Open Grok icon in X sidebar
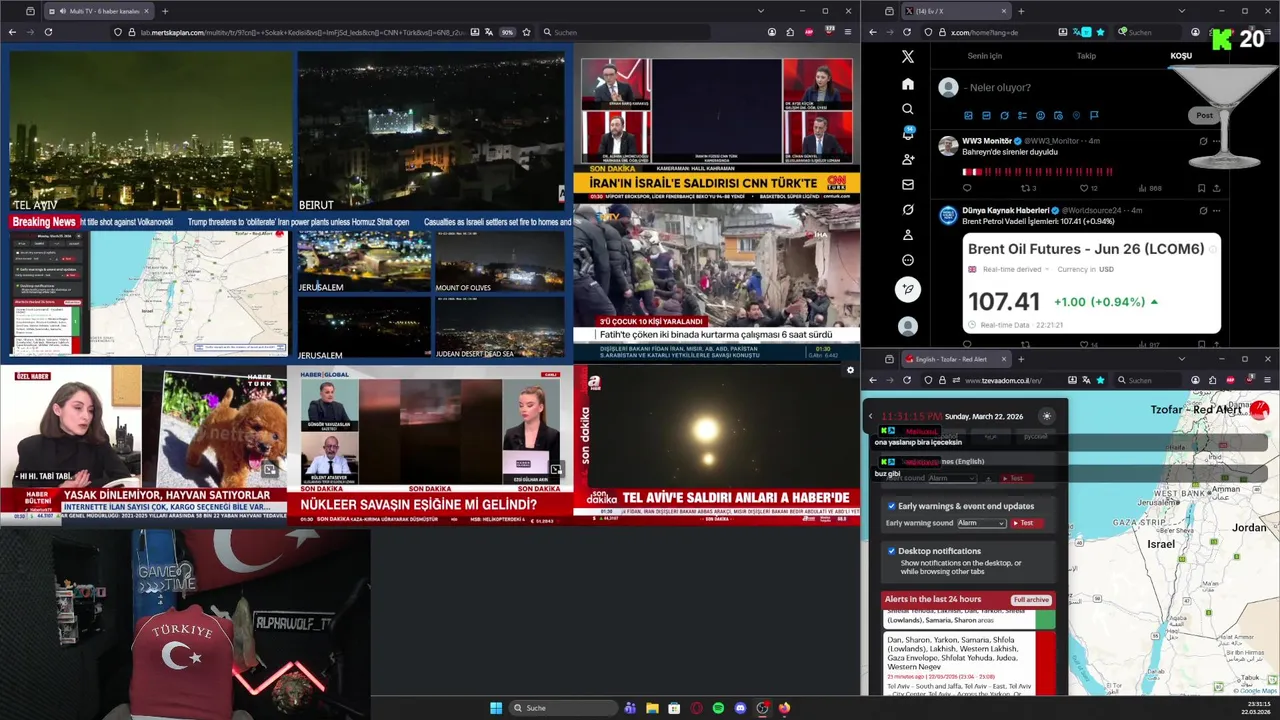The height and width of the screenshot is (720, 1280). click(907, 210)
